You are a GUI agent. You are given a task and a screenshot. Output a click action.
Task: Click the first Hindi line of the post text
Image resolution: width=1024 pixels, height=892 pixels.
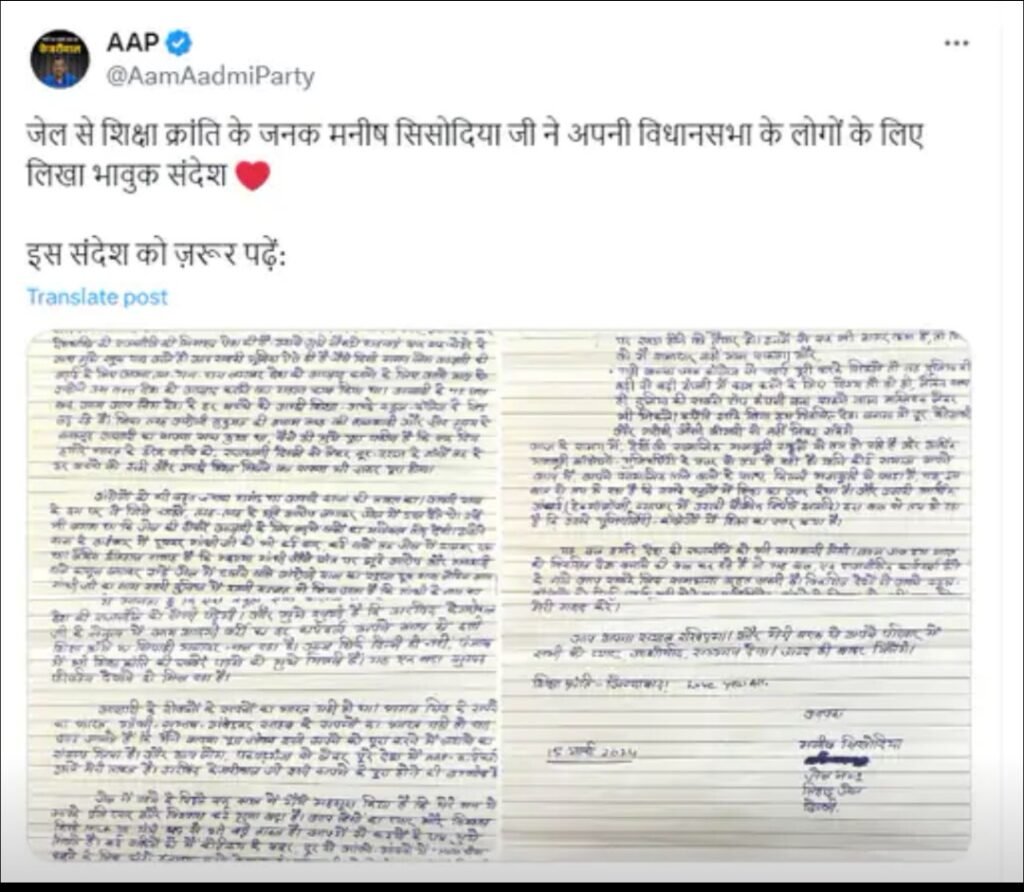[x=475, y=135]
